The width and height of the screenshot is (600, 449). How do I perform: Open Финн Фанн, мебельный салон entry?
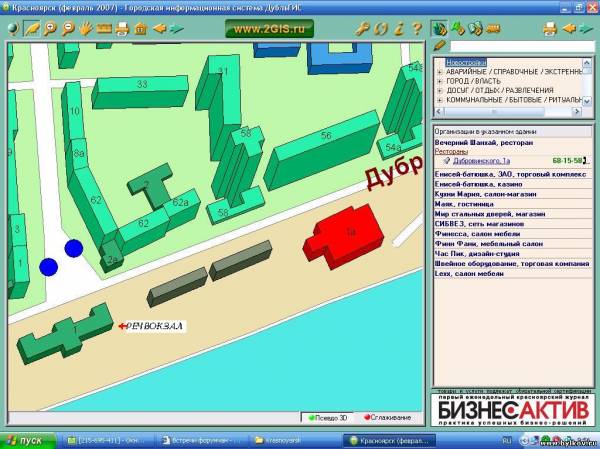[x=489, y=244]
